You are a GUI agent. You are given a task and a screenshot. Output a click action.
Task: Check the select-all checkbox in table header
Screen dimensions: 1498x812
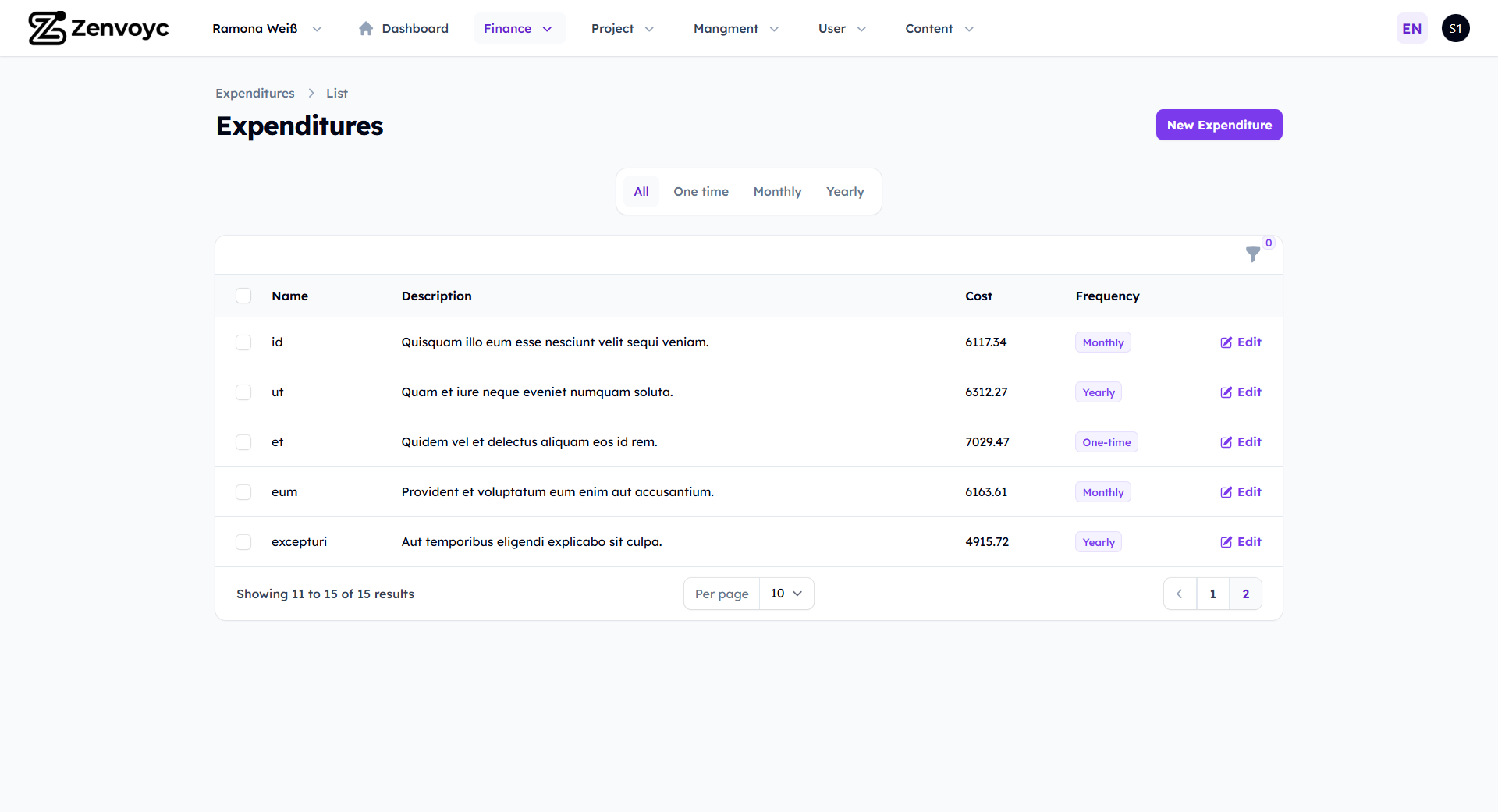(243, 296)
